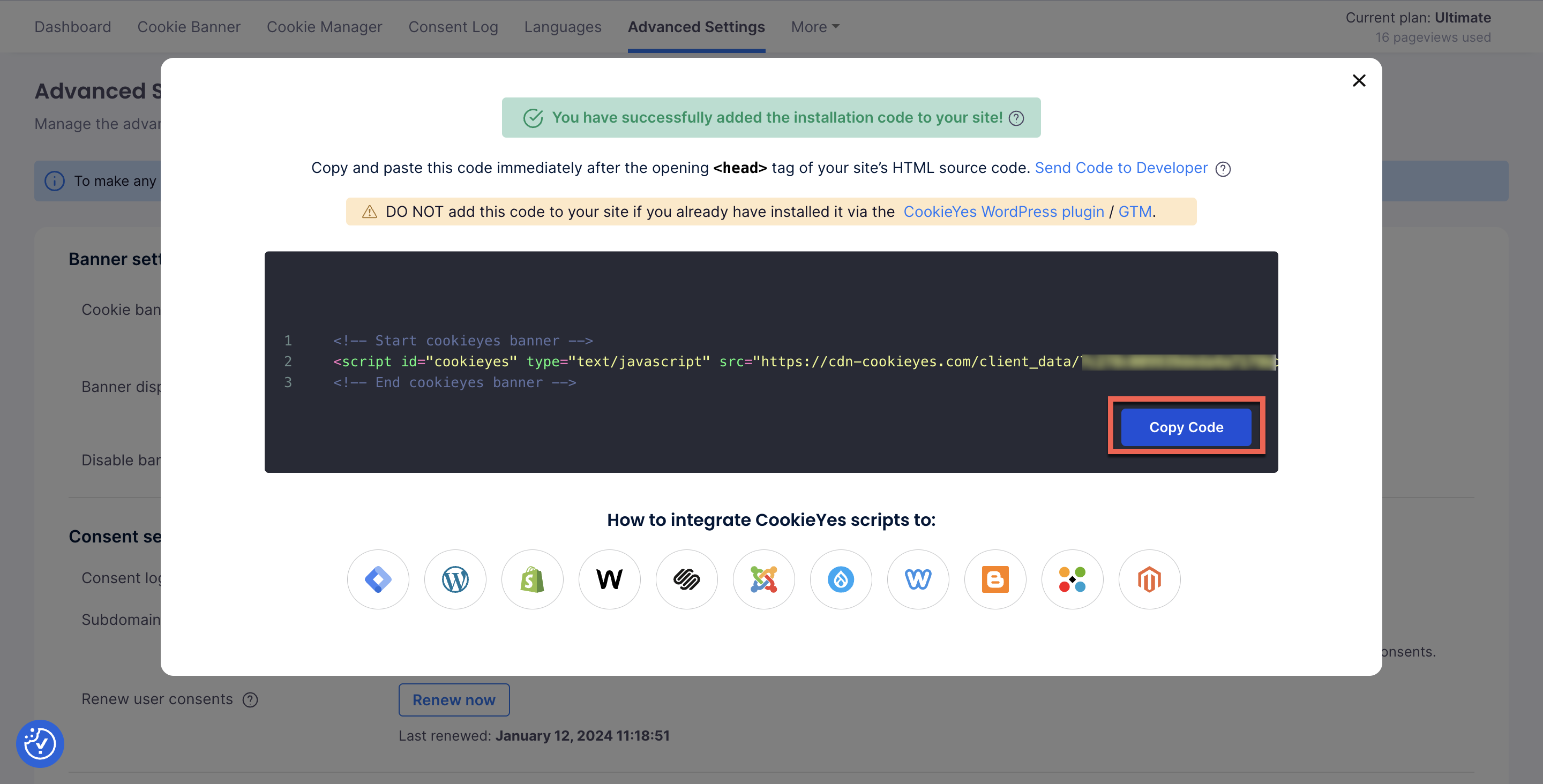Open CookieYes WordPress plugin link

pyautogui.click(x=1004, y=212)
